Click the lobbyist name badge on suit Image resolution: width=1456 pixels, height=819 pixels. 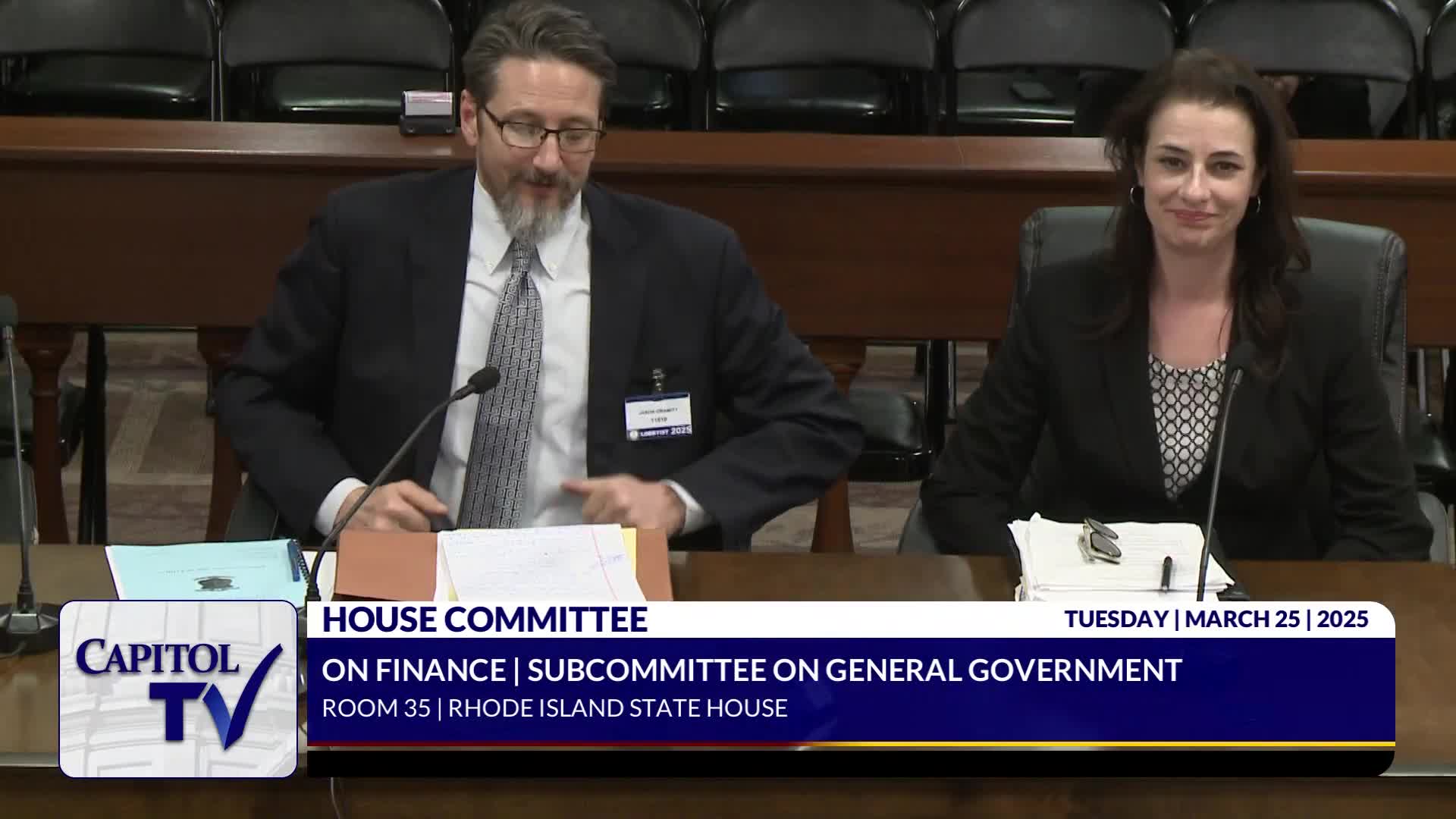658,416
